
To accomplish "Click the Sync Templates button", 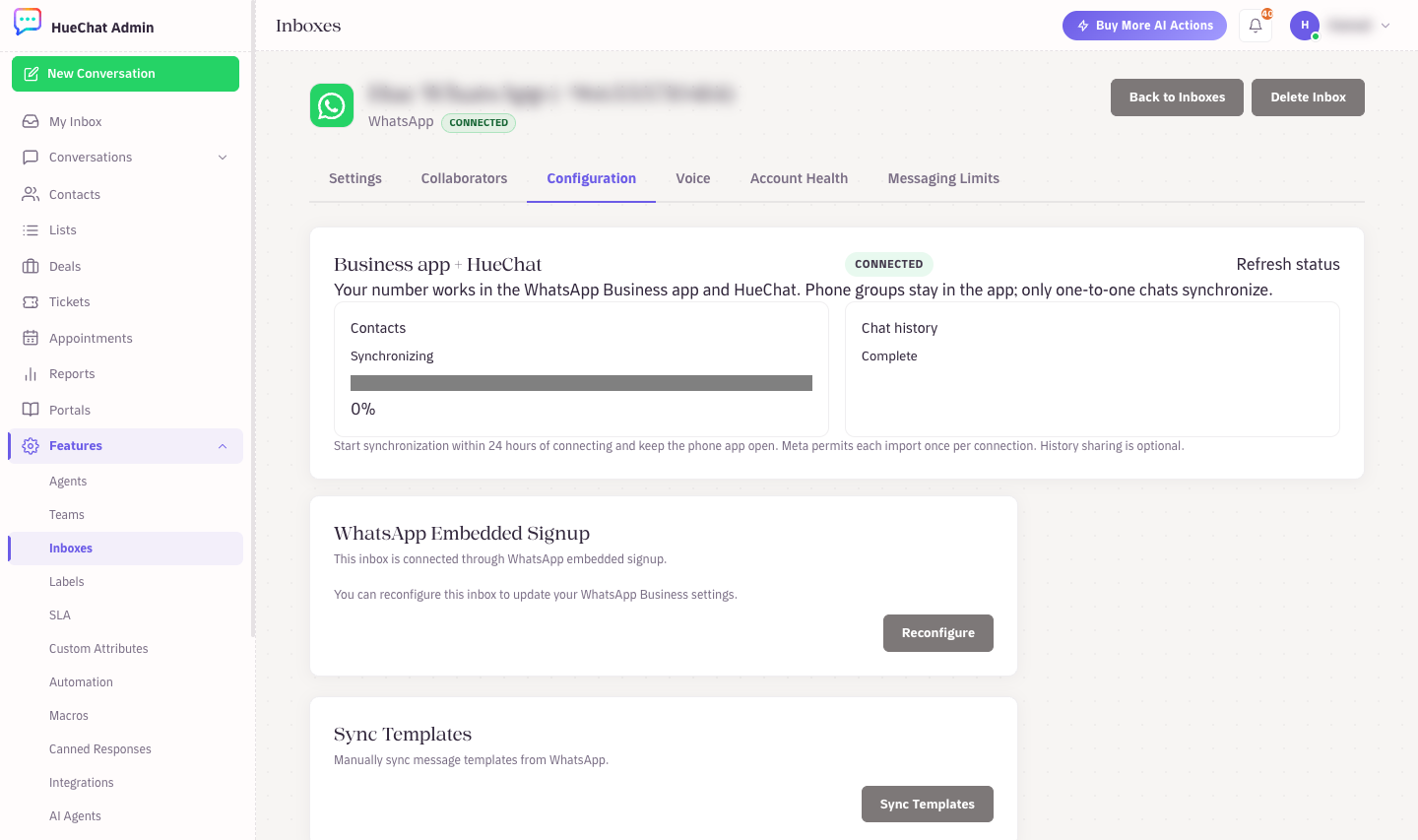I will (x=928, y=805).
